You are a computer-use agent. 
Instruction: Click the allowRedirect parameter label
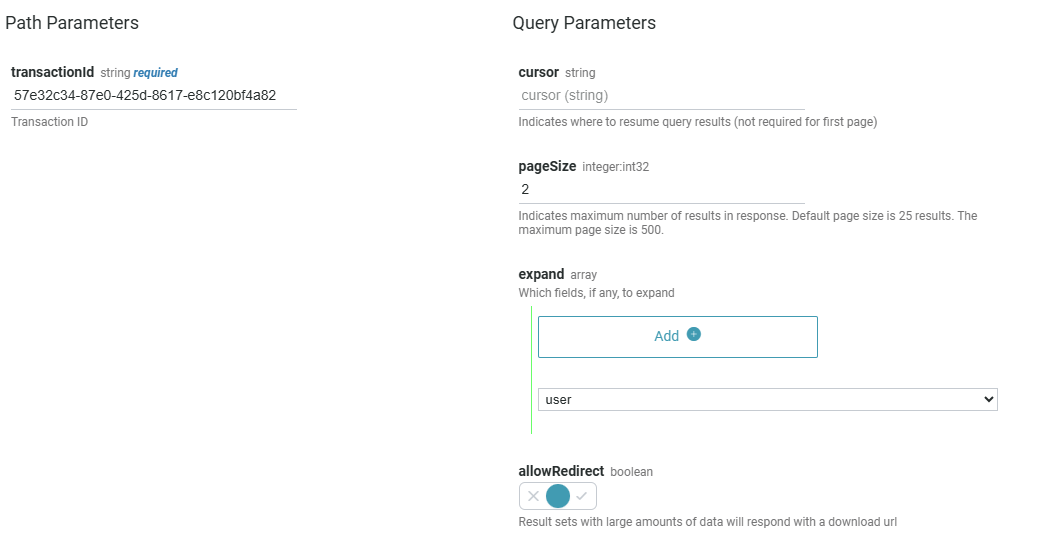pos(561,471)
